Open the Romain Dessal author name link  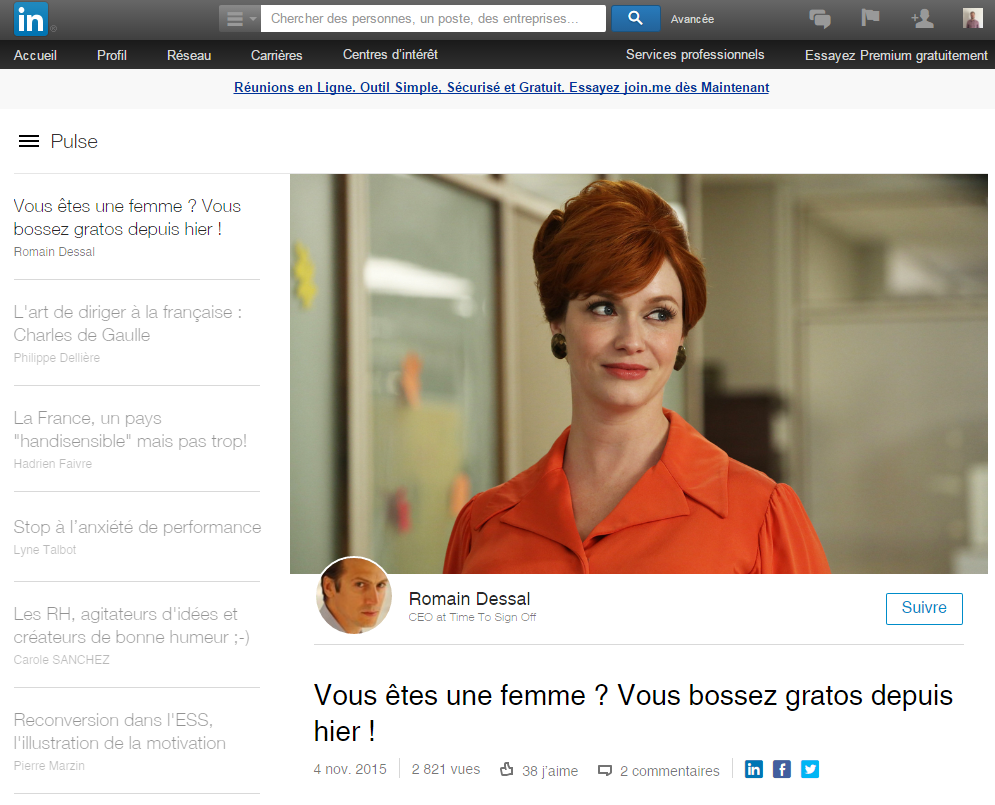469,598
